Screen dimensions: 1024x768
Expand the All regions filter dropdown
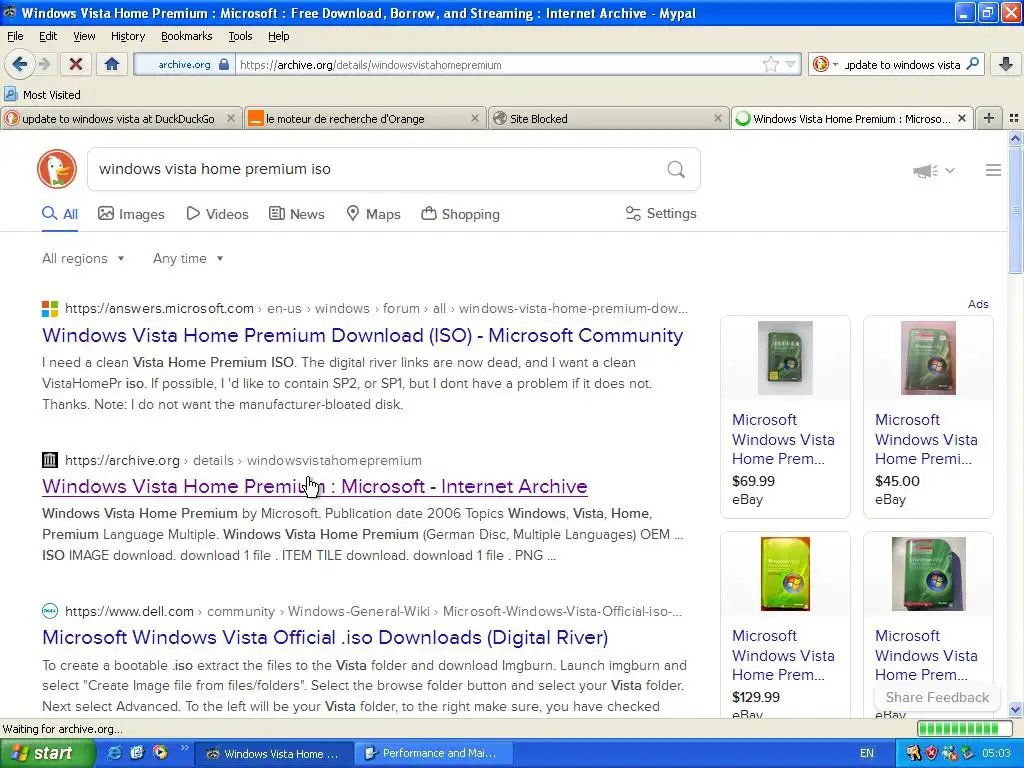(x=83, y=259)
